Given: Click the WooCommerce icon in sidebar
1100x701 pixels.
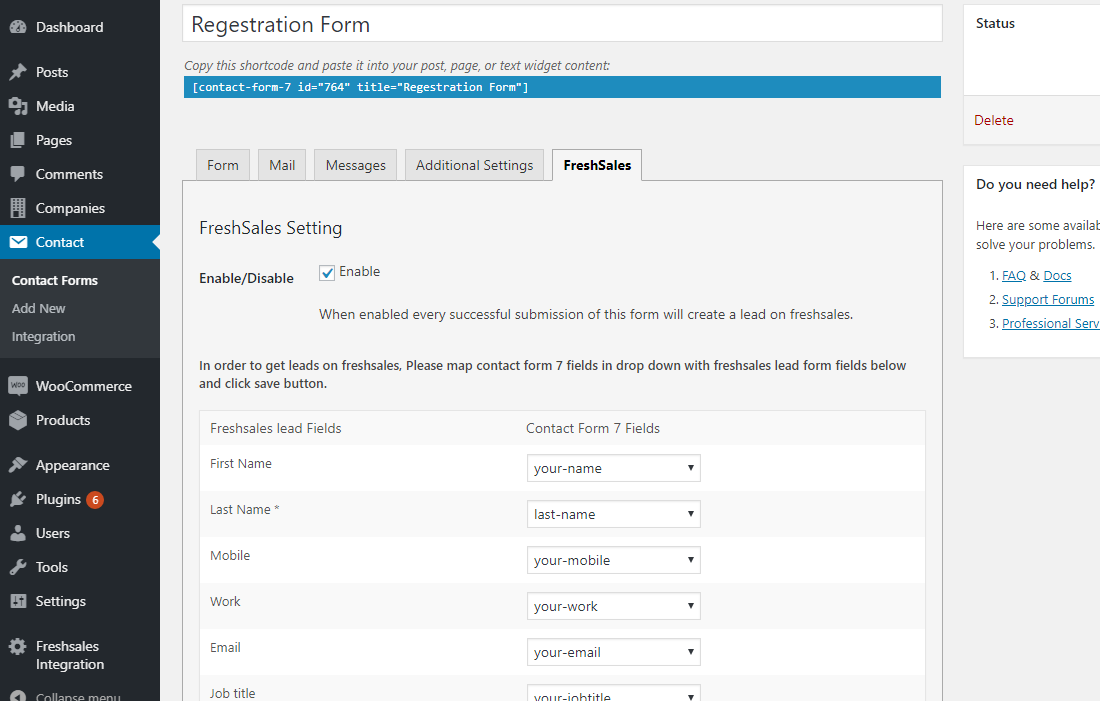Looking at the screenshot, I should click(x=18, y=386).
